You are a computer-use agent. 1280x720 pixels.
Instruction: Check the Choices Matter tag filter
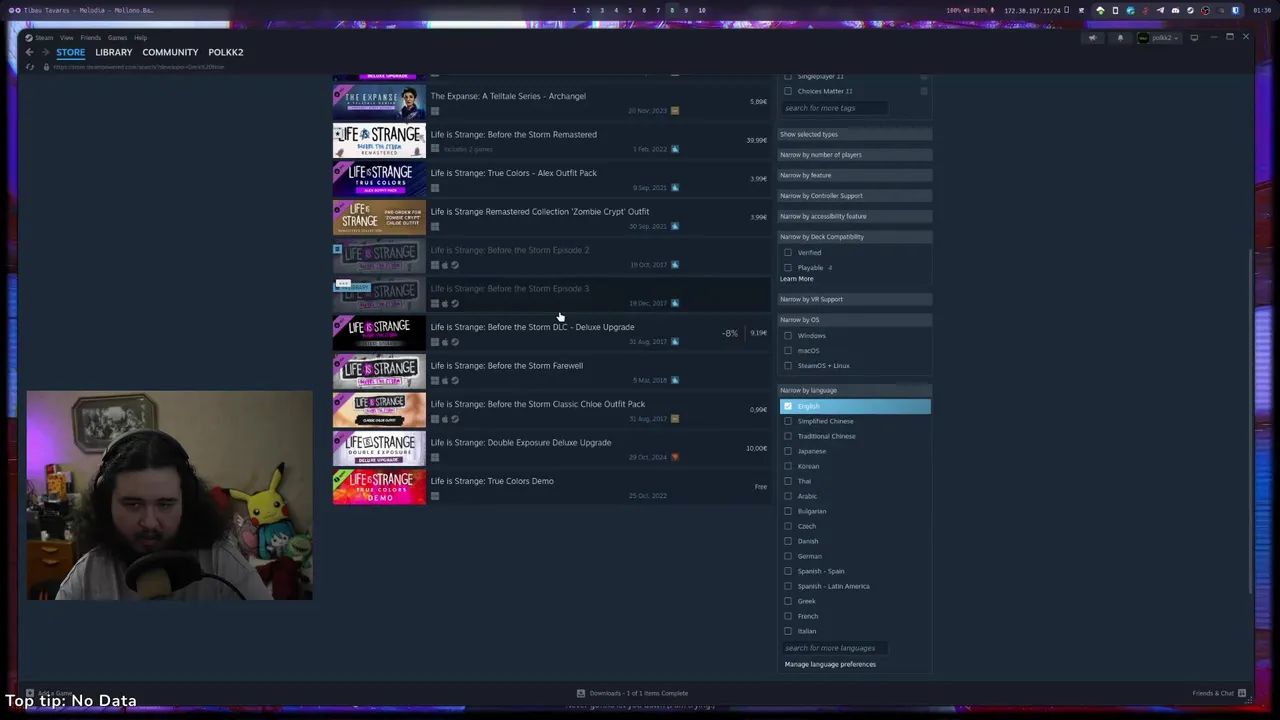[788, 91]
